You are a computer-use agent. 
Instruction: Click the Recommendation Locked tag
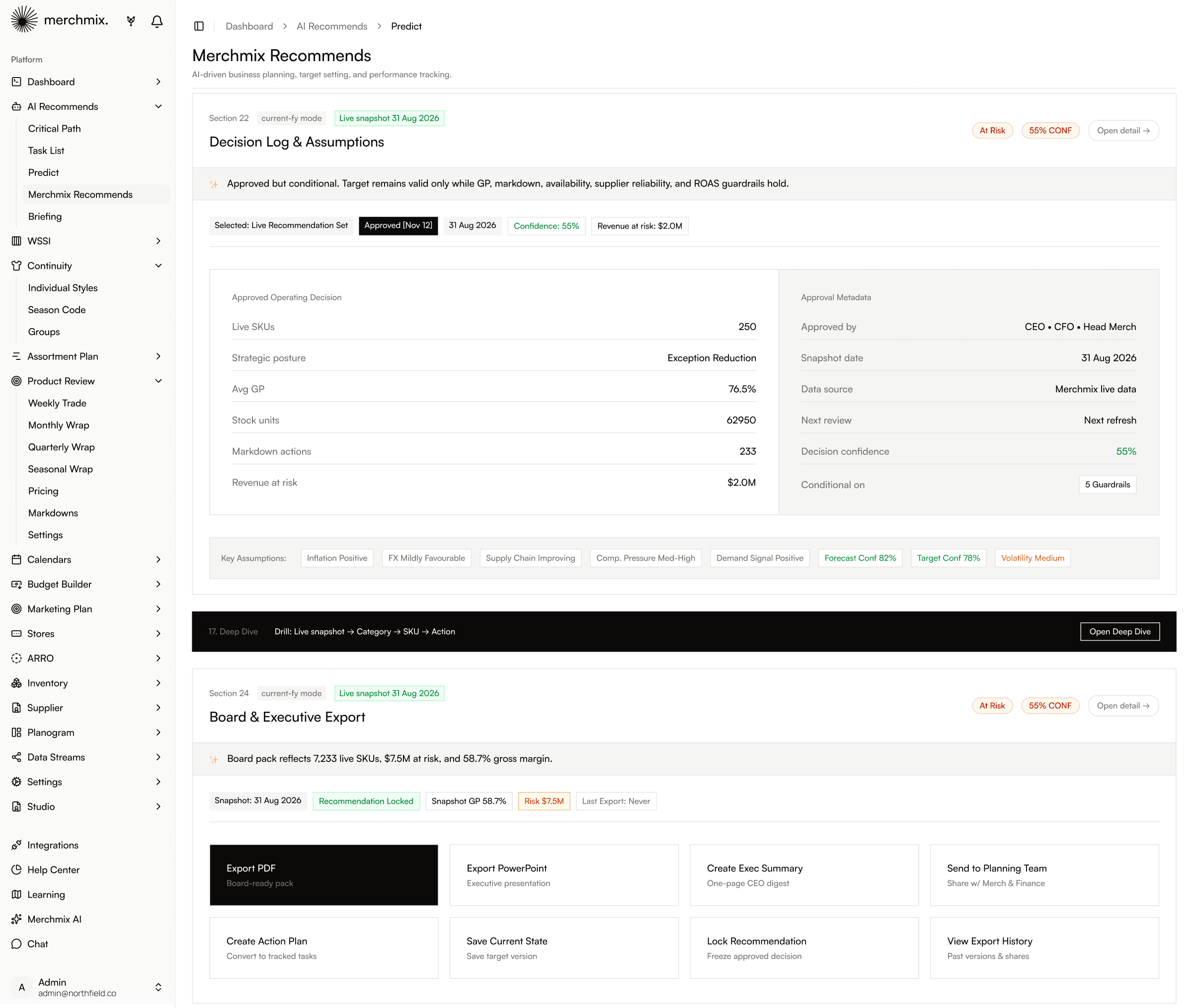pyautogui.click(x=366, y=801)
